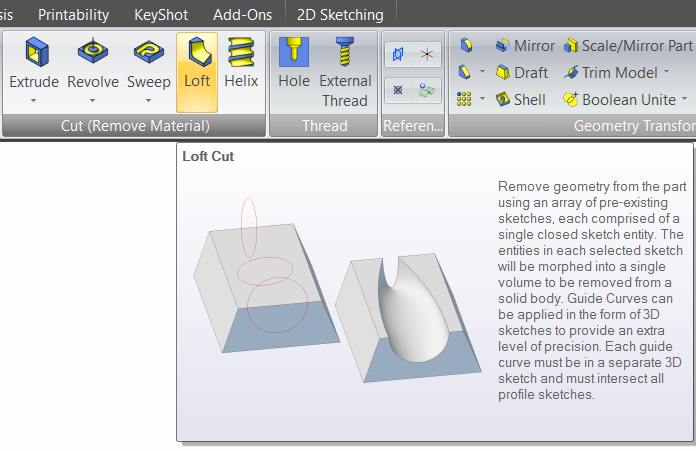Click the reference point icon

[398, 89]
